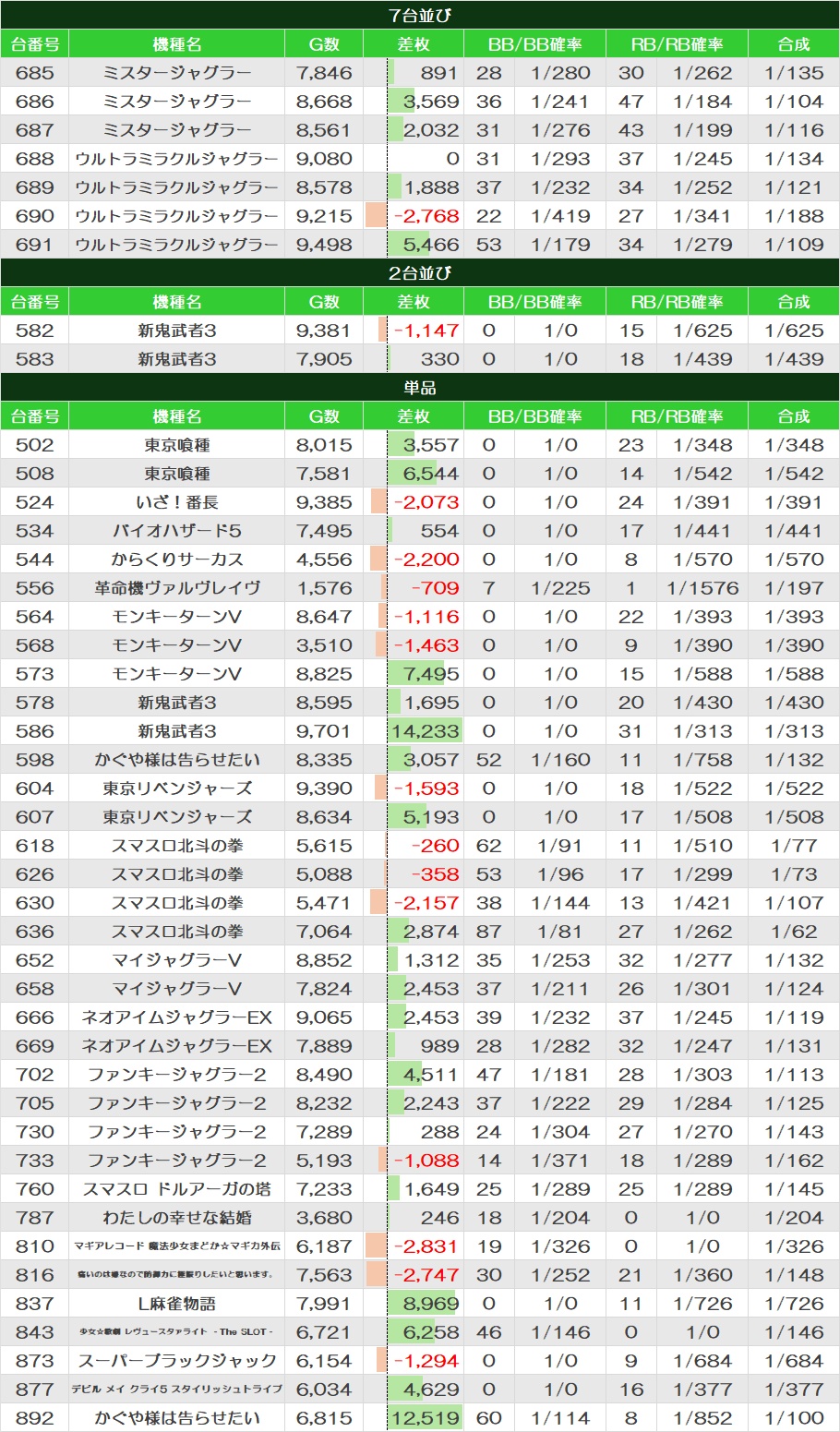Click the 台番号 header in 7台並び table

pos(35,44)
